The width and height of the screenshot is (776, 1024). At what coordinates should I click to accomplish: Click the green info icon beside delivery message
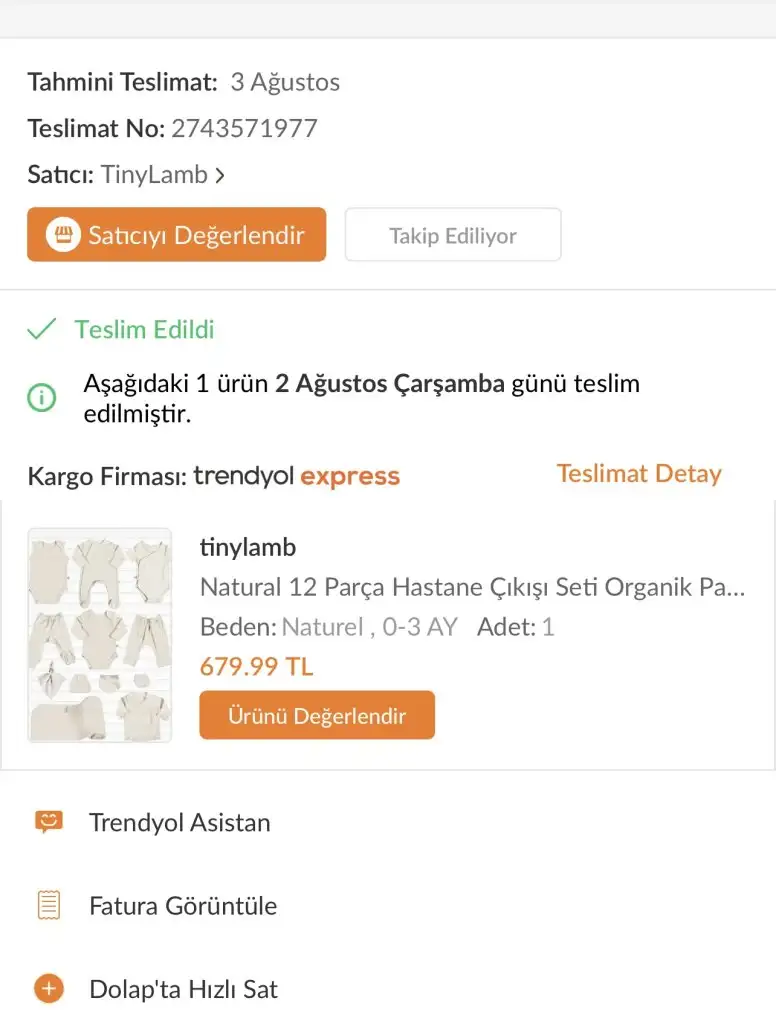41,397
